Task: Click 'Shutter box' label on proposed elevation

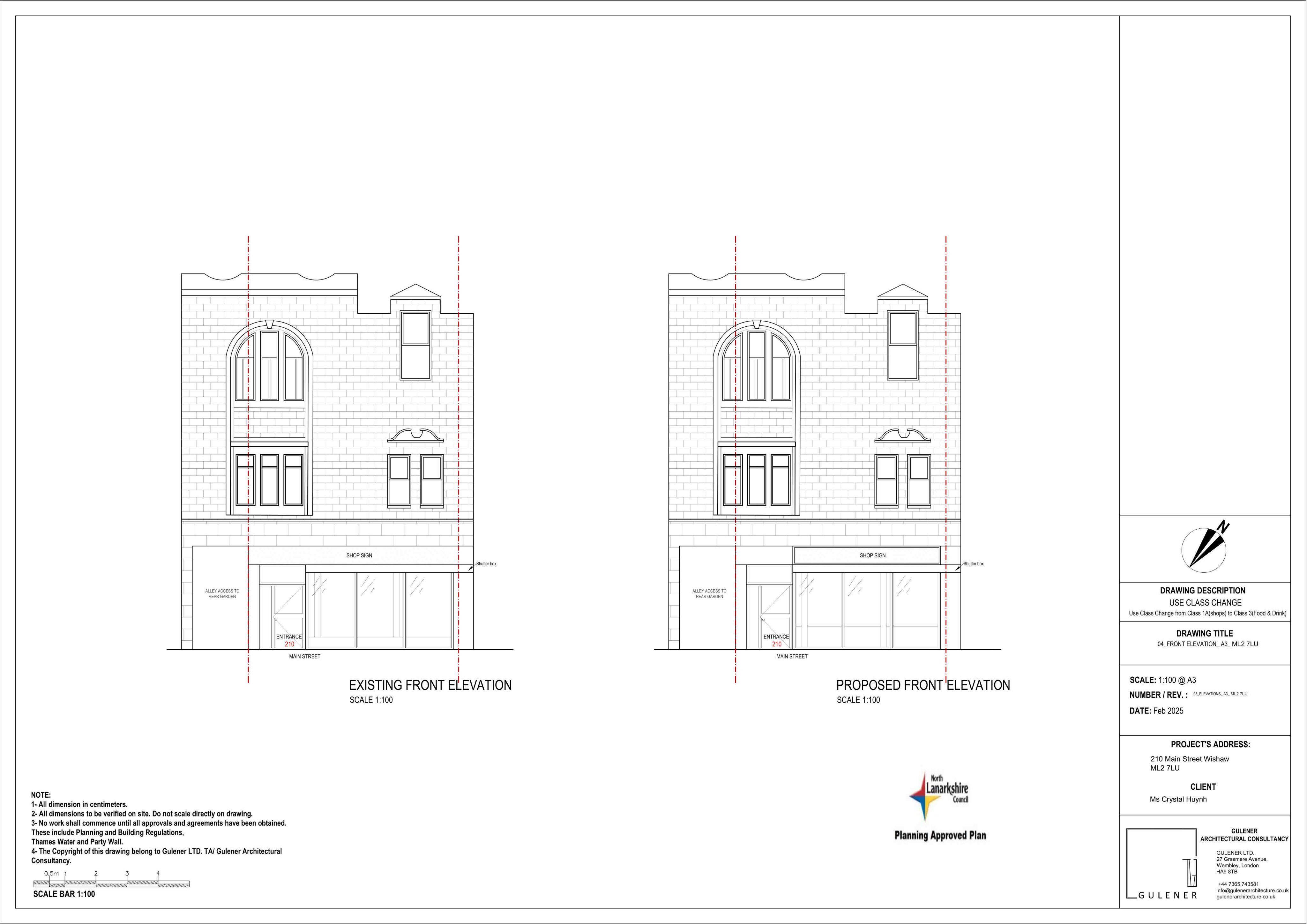Action: [x=974, y=564]
